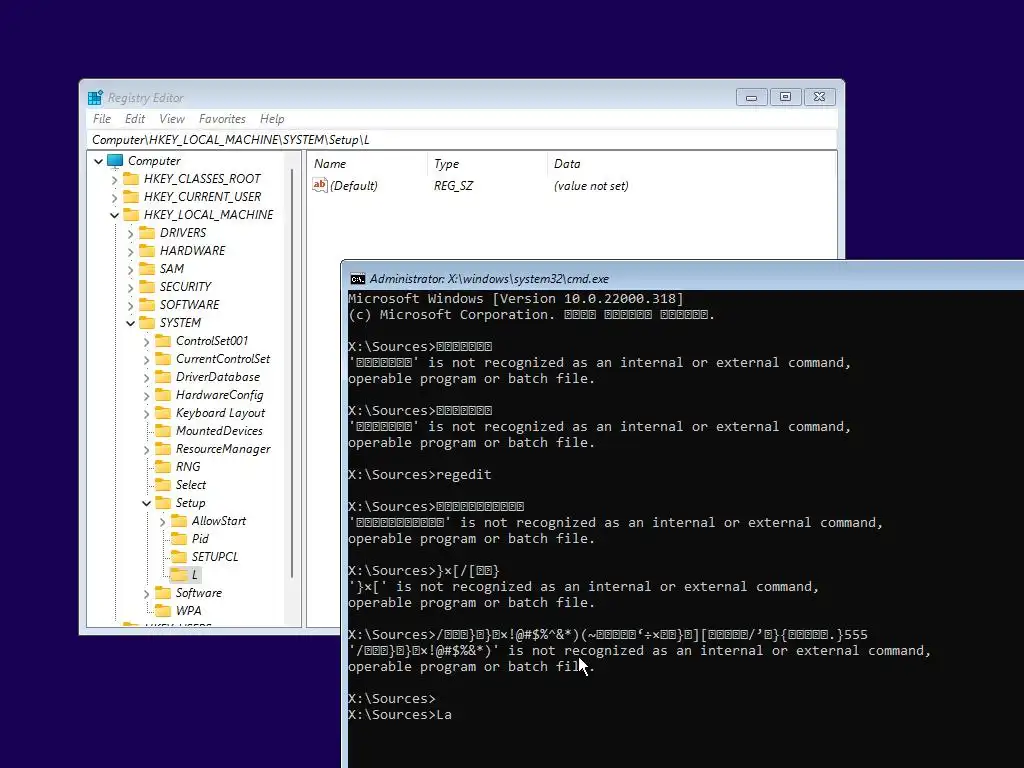Click the Name column header
This screenshot has height=768, width=1024.
pyautogui.click(x=368, y=164)
